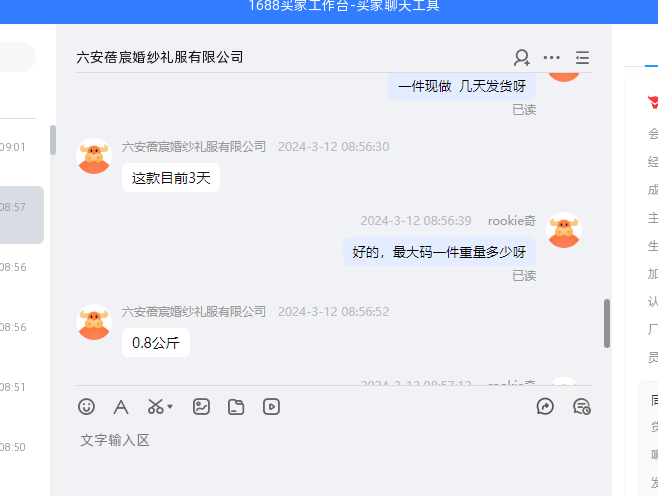Click rookie奇 avatar by 最大码 message
Image resolution: width=658 pixels, height=496 pixels.
pyautogui.click(x=564, y=230)
